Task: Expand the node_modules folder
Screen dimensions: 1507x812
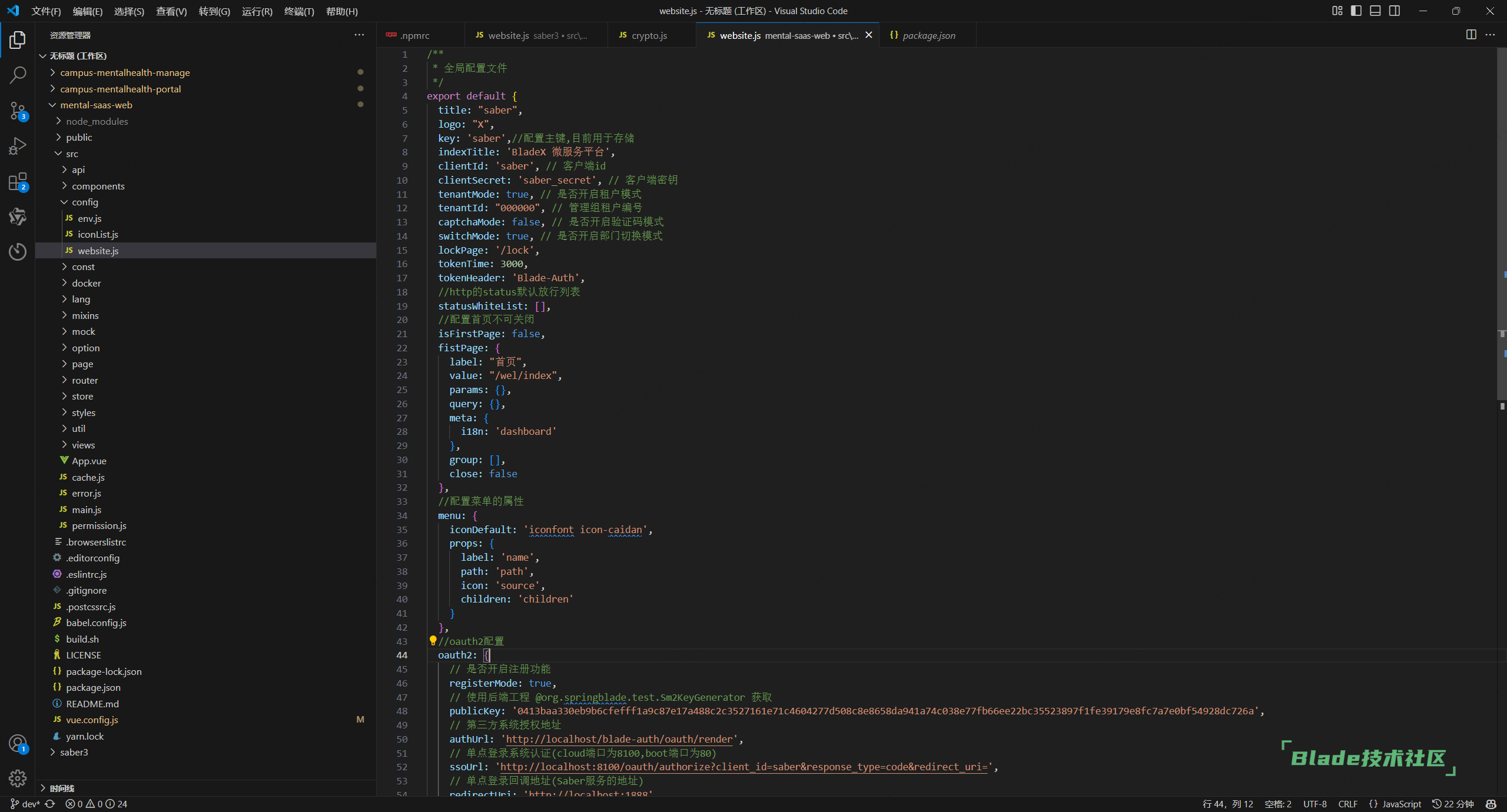Action: (x=206, y=121)
